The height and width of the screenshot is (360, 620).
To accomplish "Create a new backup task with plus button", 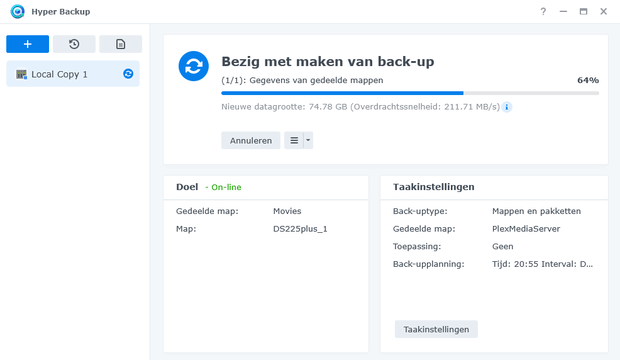I will pos(28,44).
